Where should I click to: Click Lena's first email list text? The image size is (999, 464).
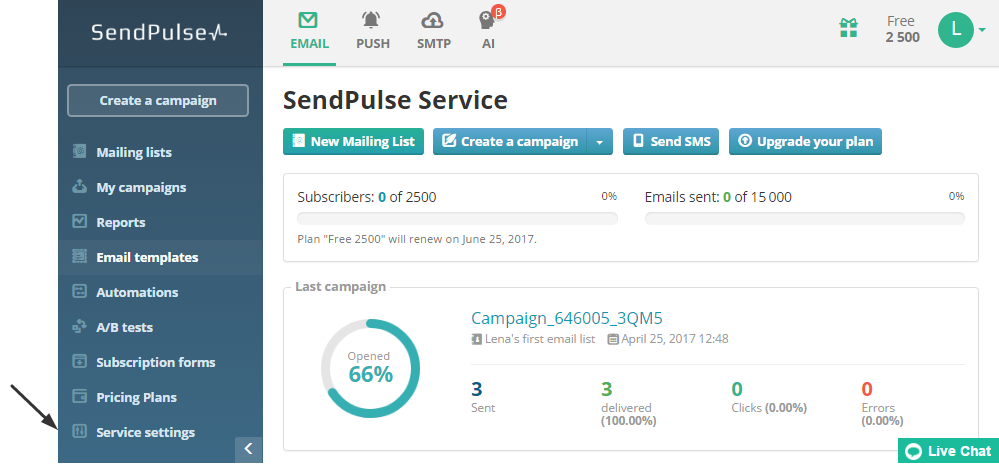pos(540,339)
